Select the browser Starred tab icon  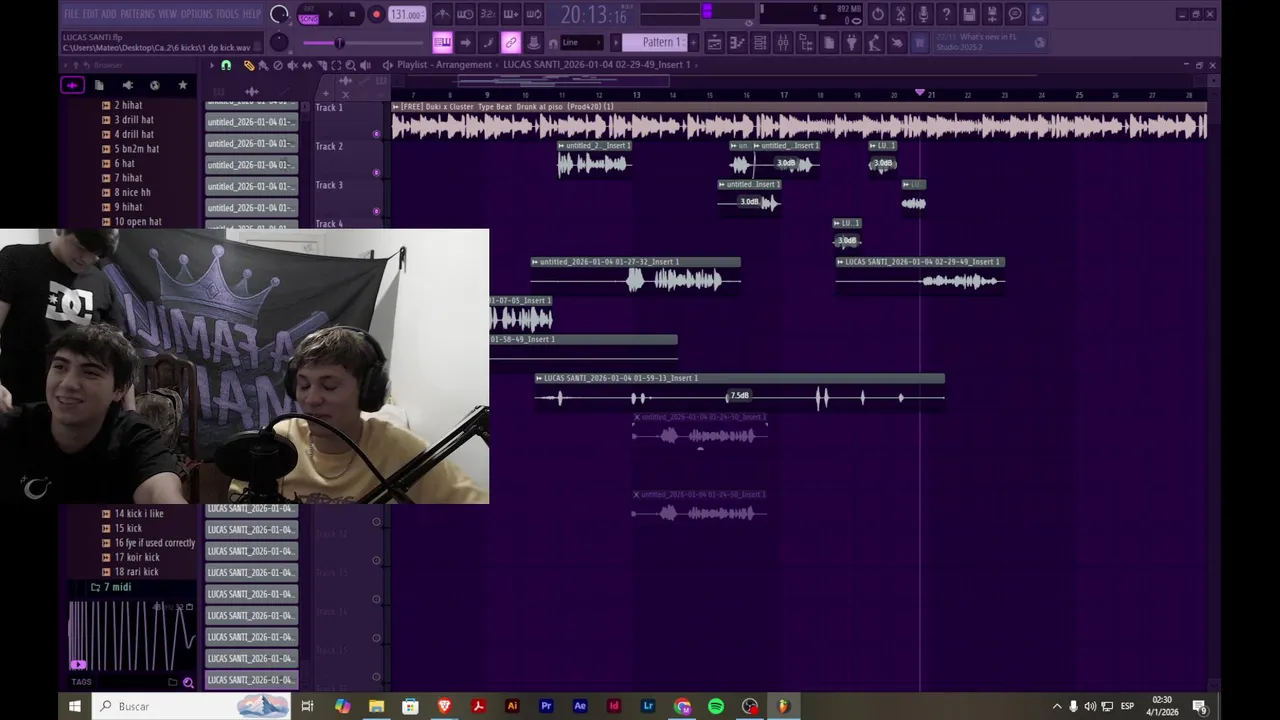[x=182, y=85]
